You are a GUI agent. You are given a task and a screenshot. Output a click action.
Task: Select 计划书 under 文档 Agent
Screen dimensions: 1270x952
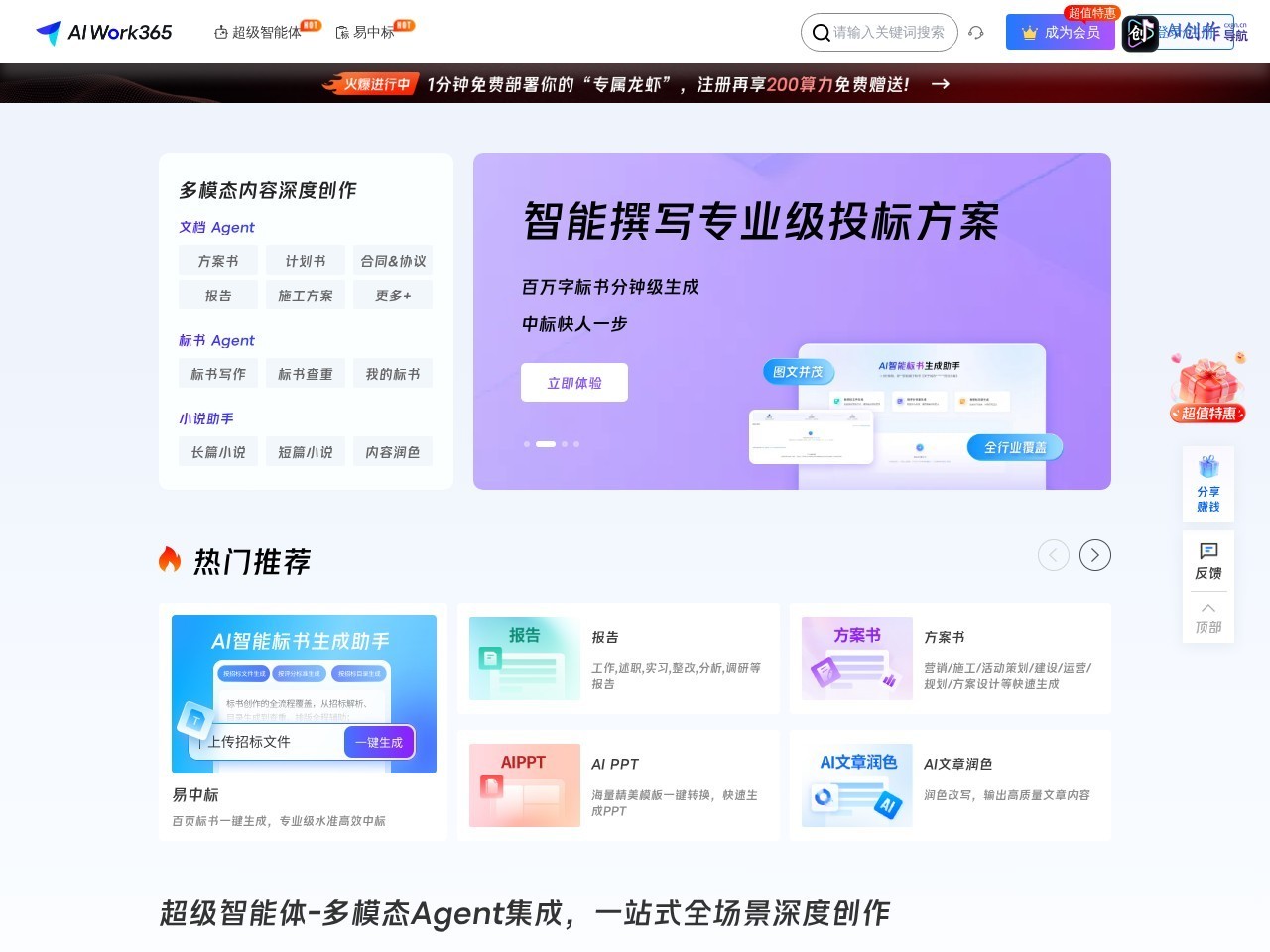[x=306, y=261]
